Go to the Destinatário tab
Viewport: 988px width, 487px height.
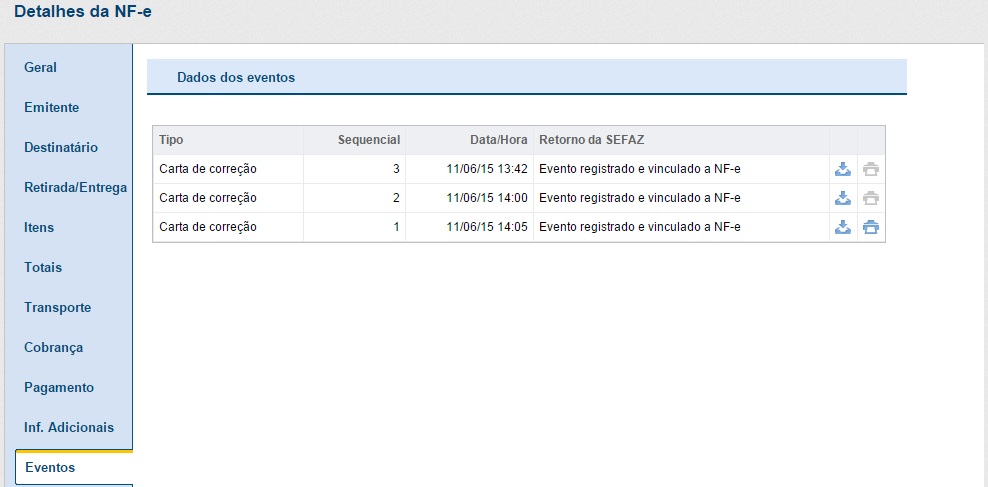(x=61, y=148)
